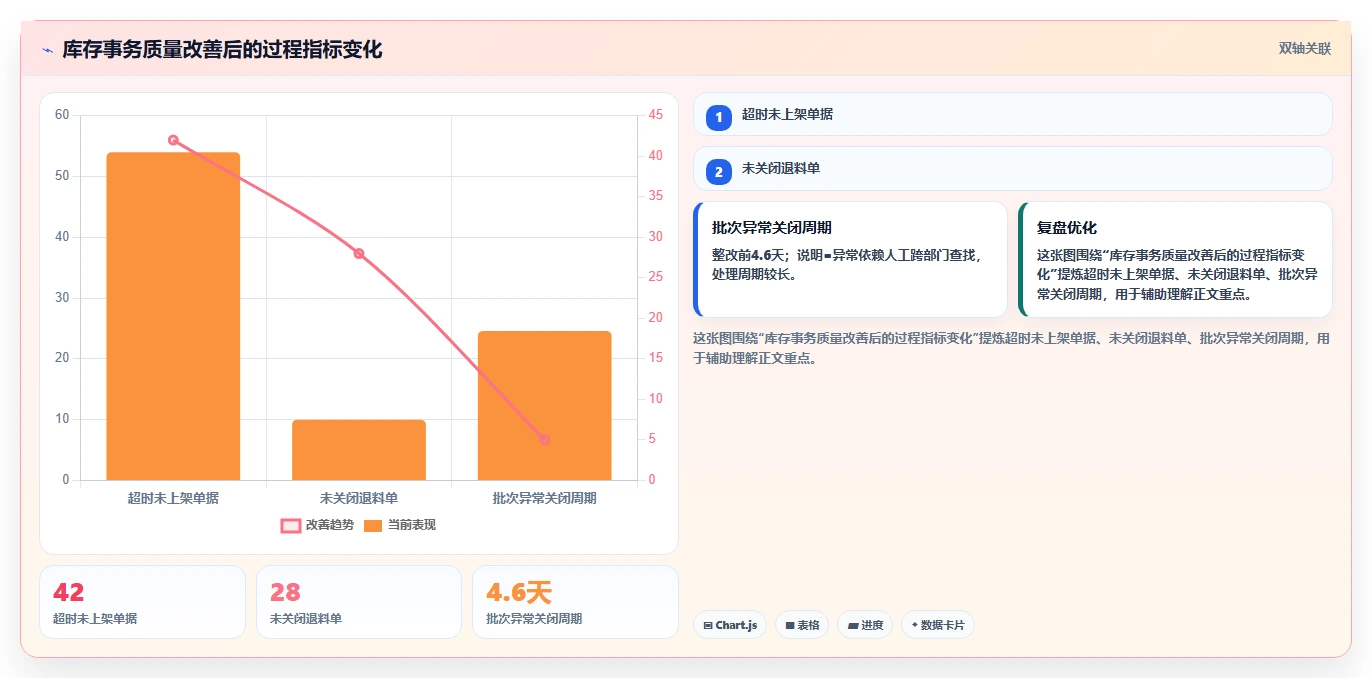
Task: Click the 4.6天 stat card
Action: [575, 602]
